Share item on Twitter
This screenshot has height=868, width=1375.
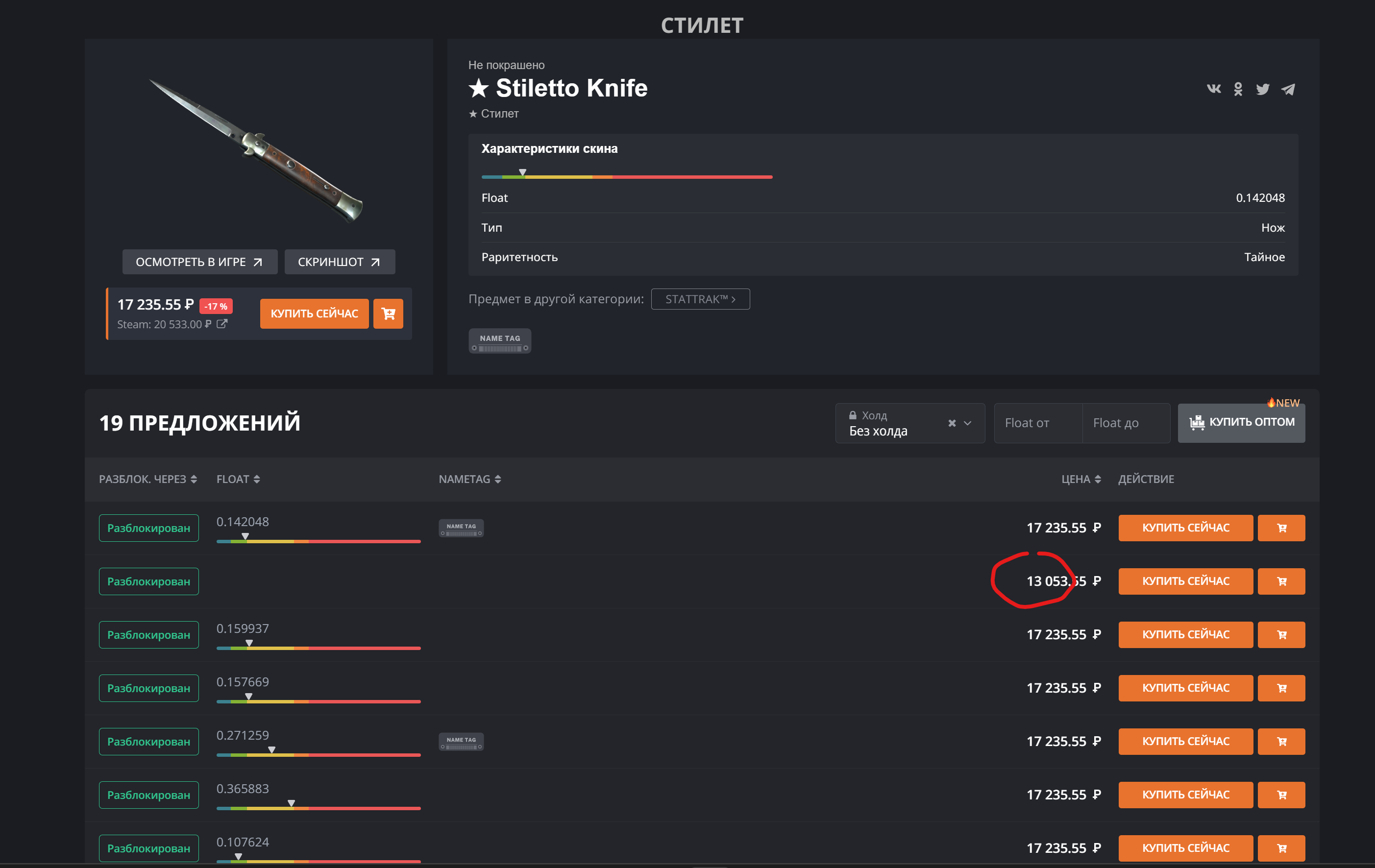point(1262,89)
